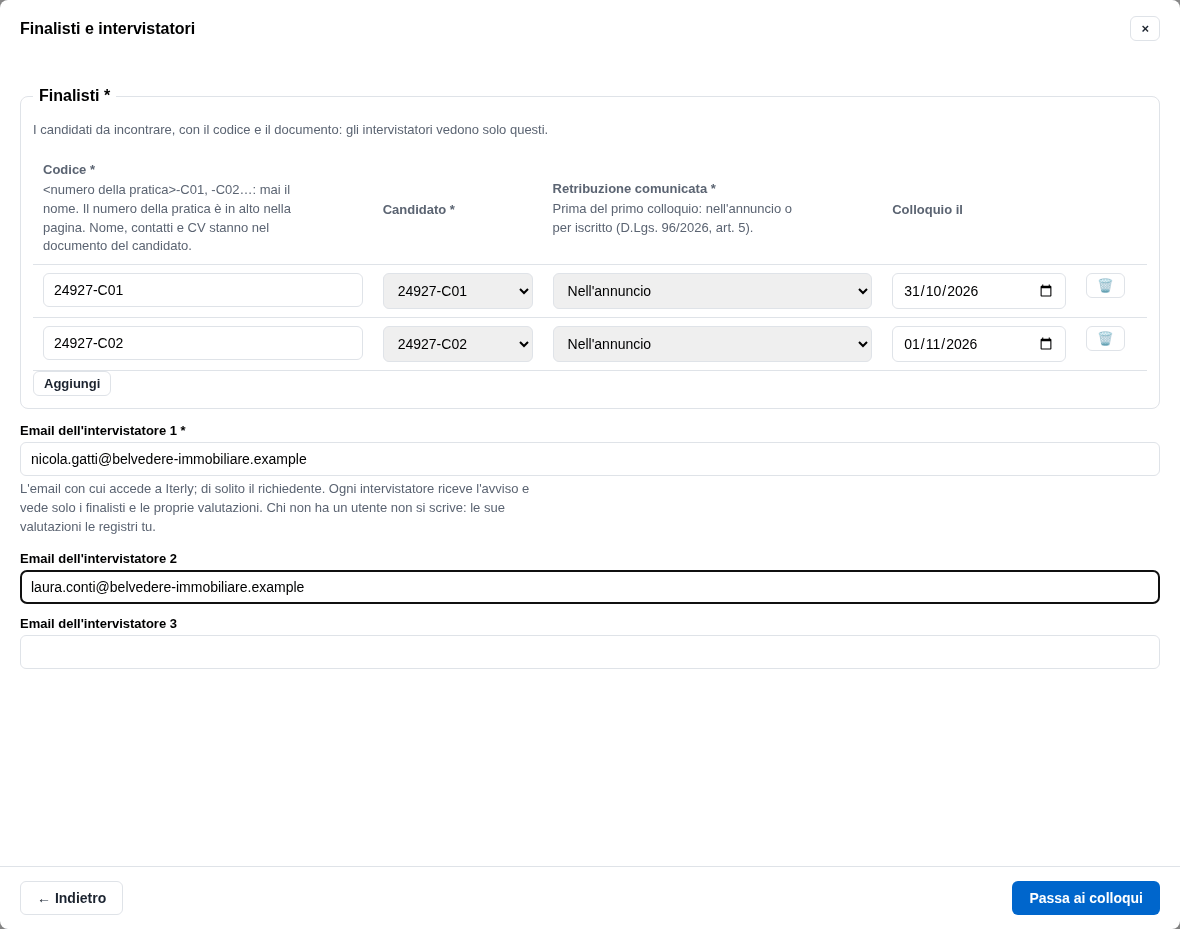The width and height of the screenshot is (1180, 929).
Task: Close the Finalisti e intervistatori dialog
Action: point(1145,29)
